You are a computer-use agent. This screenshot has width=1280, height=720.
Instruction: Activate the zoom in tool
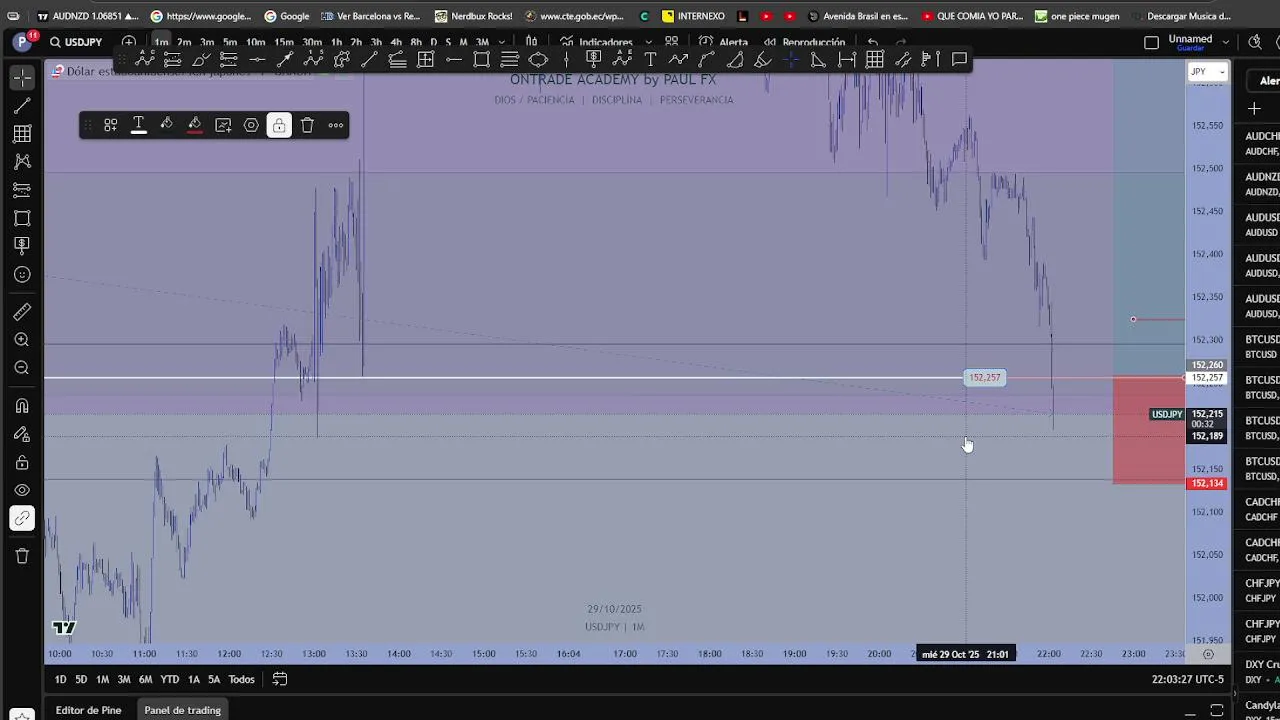coord(22,340)
